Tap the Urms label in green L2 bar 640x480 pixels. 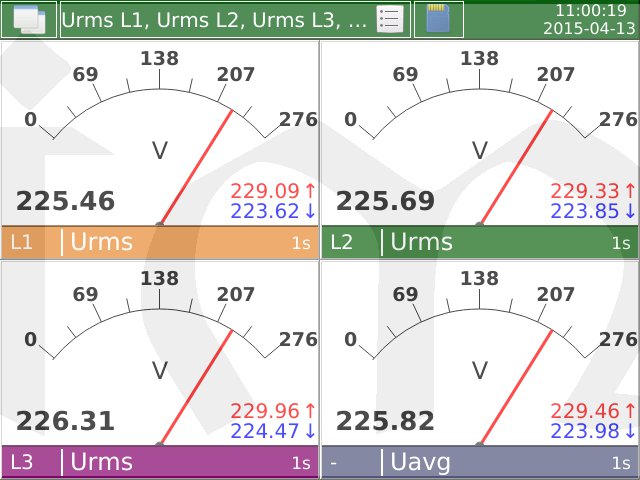(x=421, y=242)
